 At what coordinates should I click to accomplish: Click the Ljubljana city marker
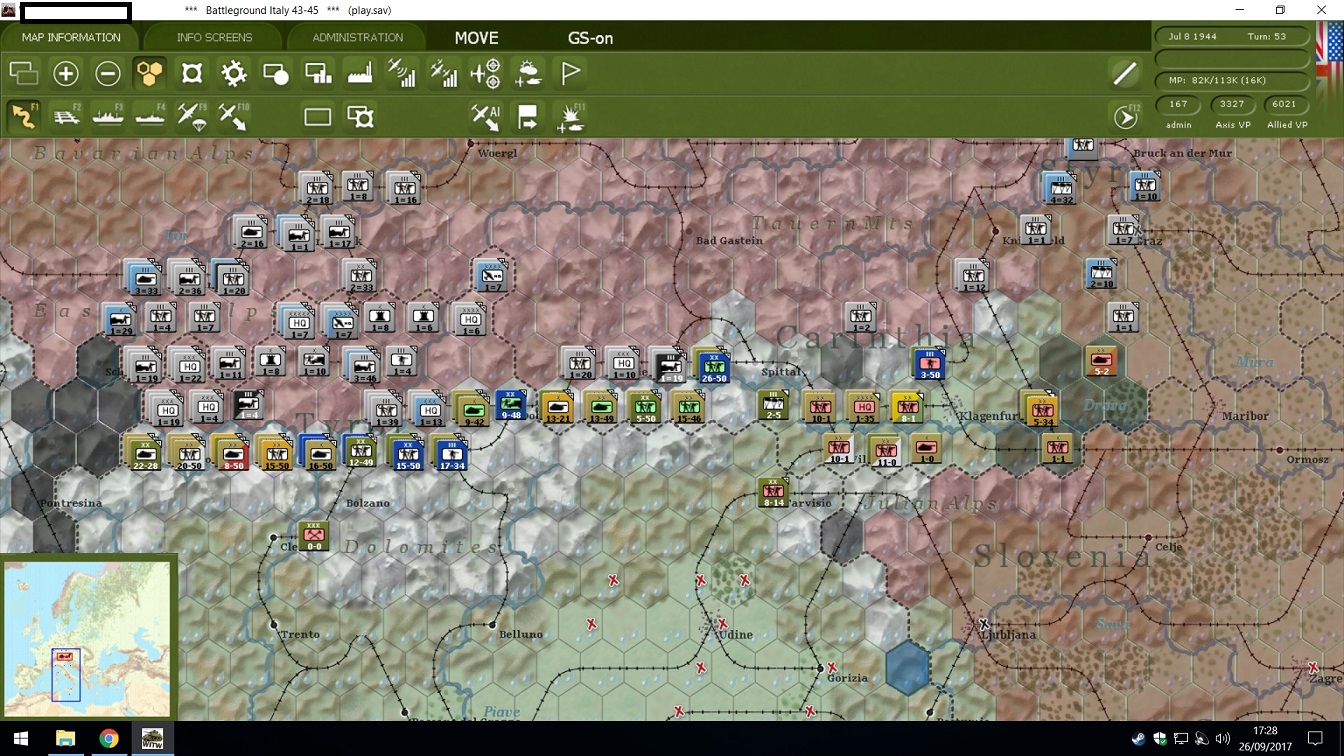[984, 623]
